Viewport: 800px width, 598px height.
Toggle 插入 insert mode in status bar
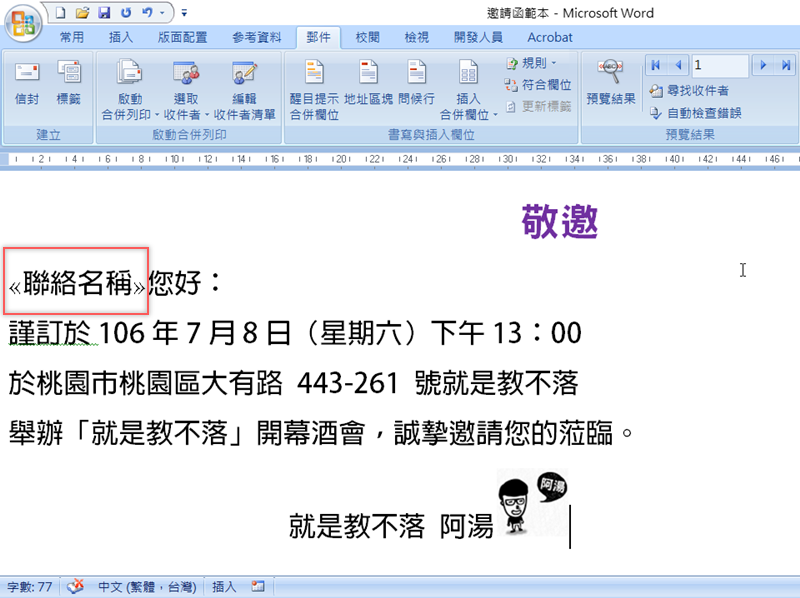point(224,587)
